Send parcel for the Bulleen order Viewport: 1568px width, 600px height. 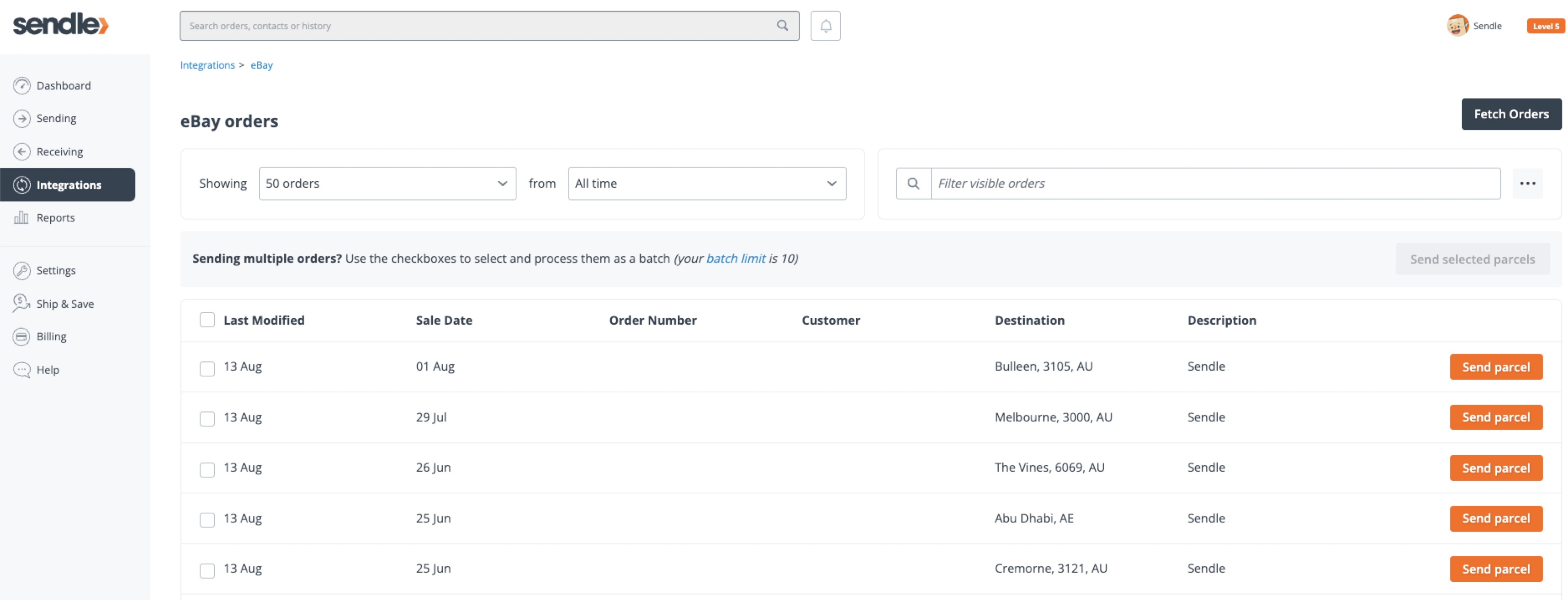[1495, 367]
